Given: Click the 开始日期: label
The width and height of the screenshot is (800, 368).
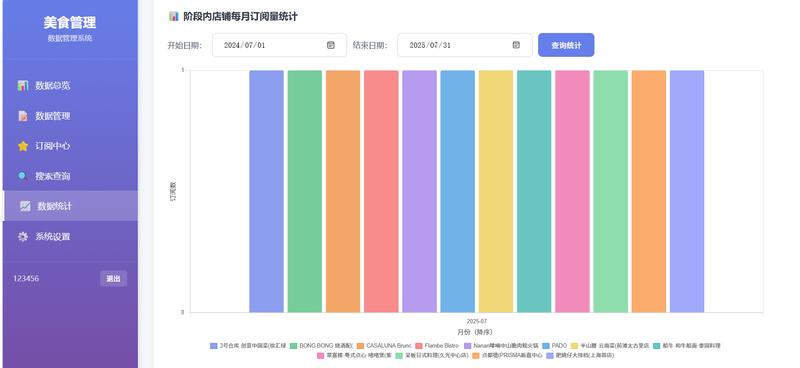Looking at the screenshot, I should click(x=185, y=45).
